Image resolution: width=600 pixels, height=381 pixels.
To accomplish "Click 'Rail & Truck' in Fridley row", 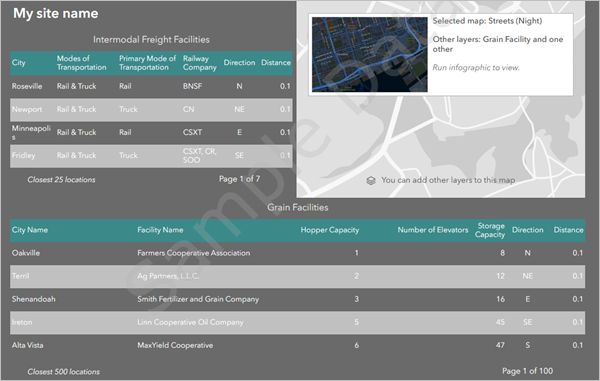I will (x=77, y=156).
